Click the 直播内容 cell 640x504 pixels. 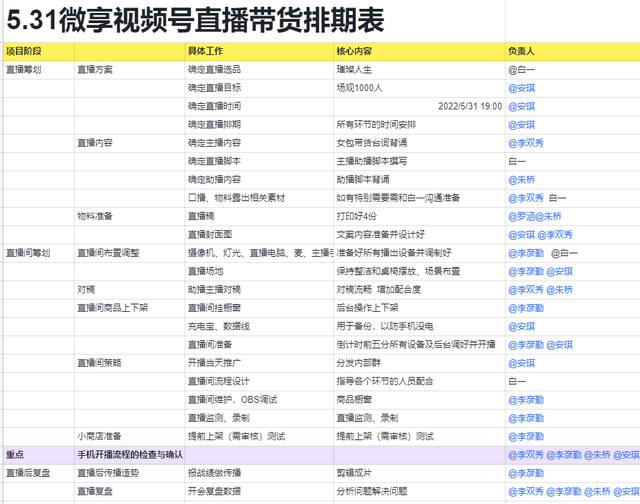click(x=129, y=143)
